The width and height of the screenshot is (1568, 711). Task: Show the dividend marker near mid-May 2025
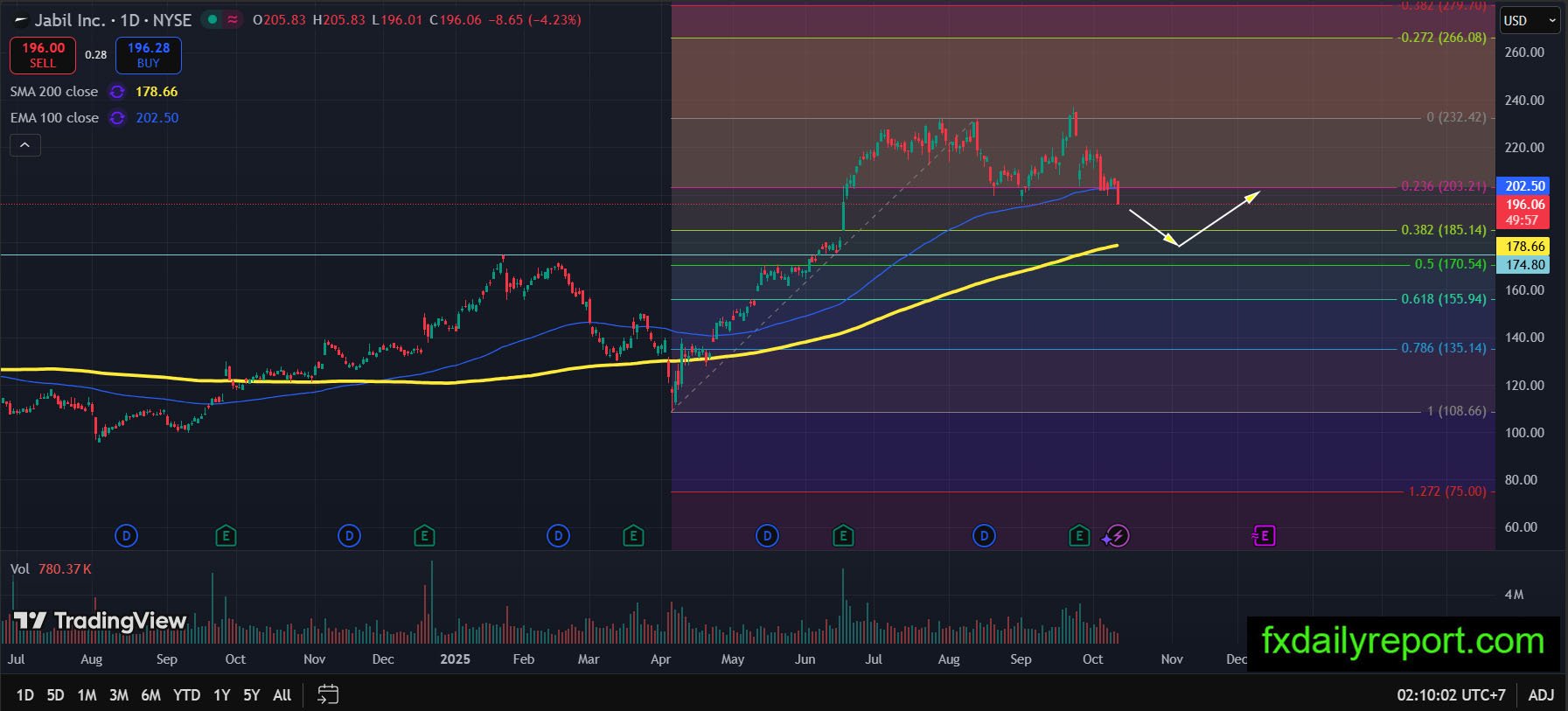(x=767, y=535)
